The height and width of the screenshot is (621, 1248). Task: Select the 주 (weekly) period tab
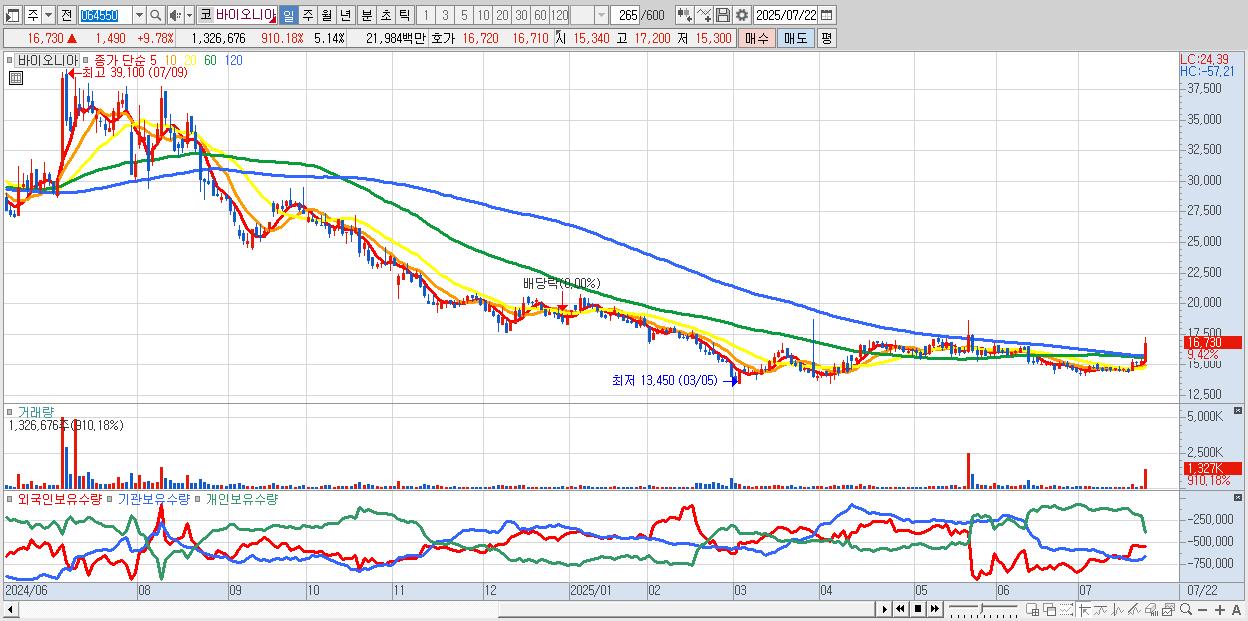point(307,15)
